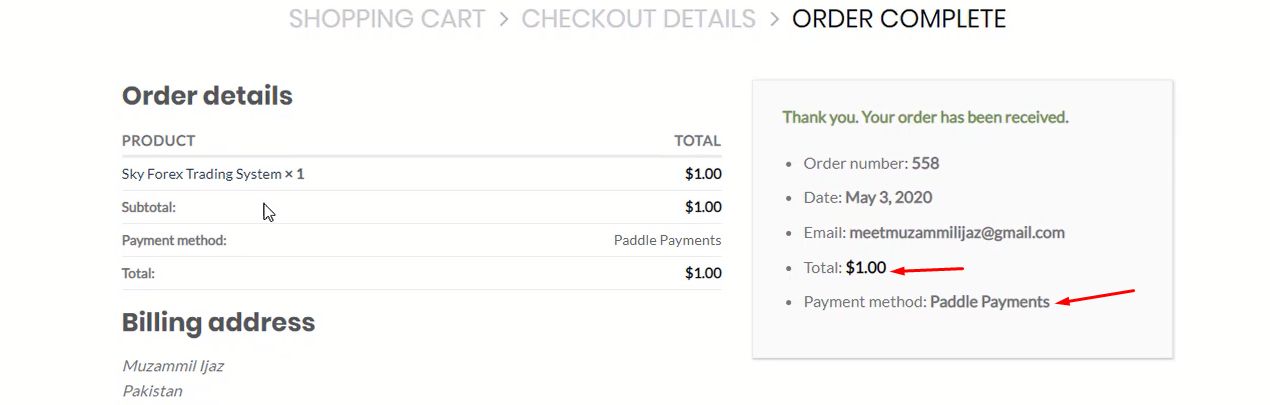Click the red arrow beside Paddle Payments

point(1096,296)
